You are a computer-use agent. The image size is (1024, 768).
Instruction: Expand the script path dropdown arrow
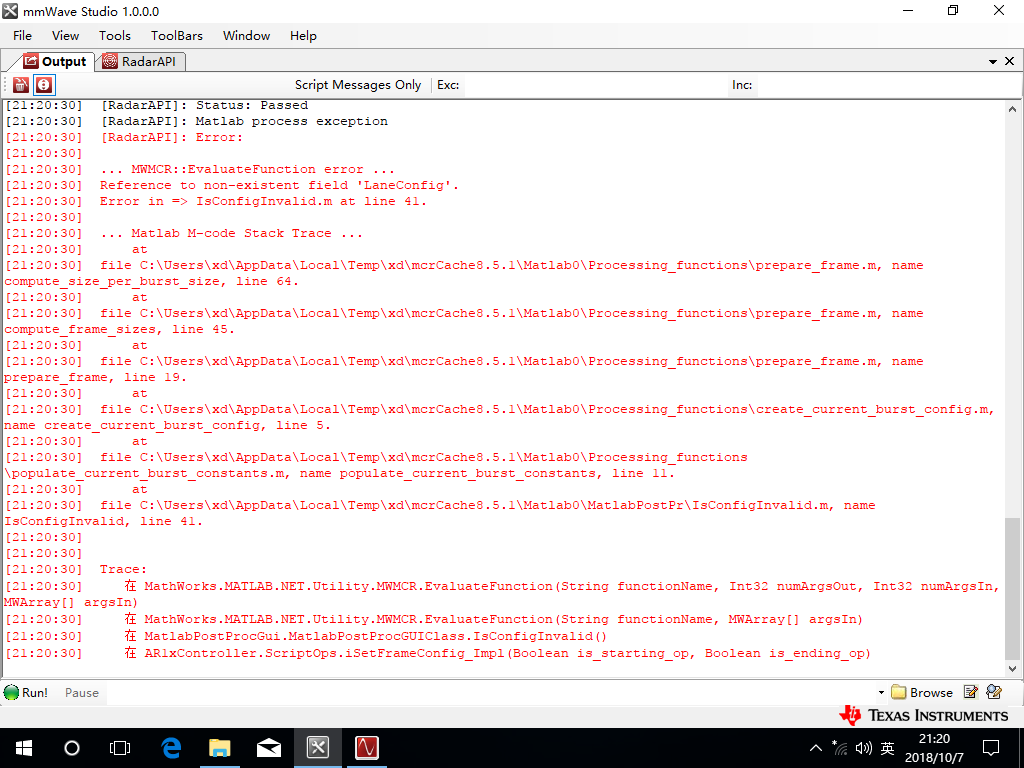881,693
